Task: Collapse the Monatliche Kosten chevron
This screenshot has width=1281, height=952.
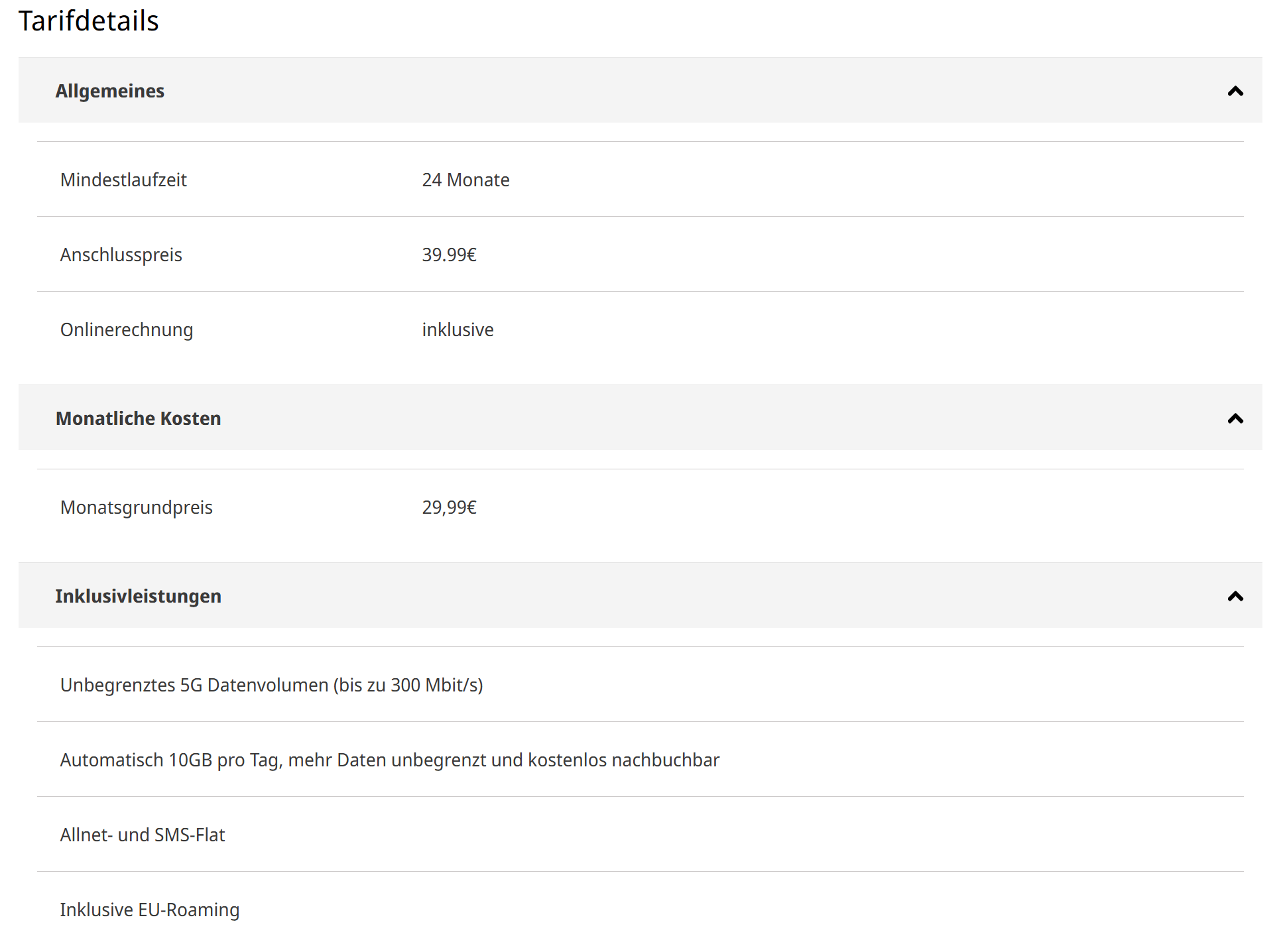Action: pyautogui.click(x=1235, y=419)
